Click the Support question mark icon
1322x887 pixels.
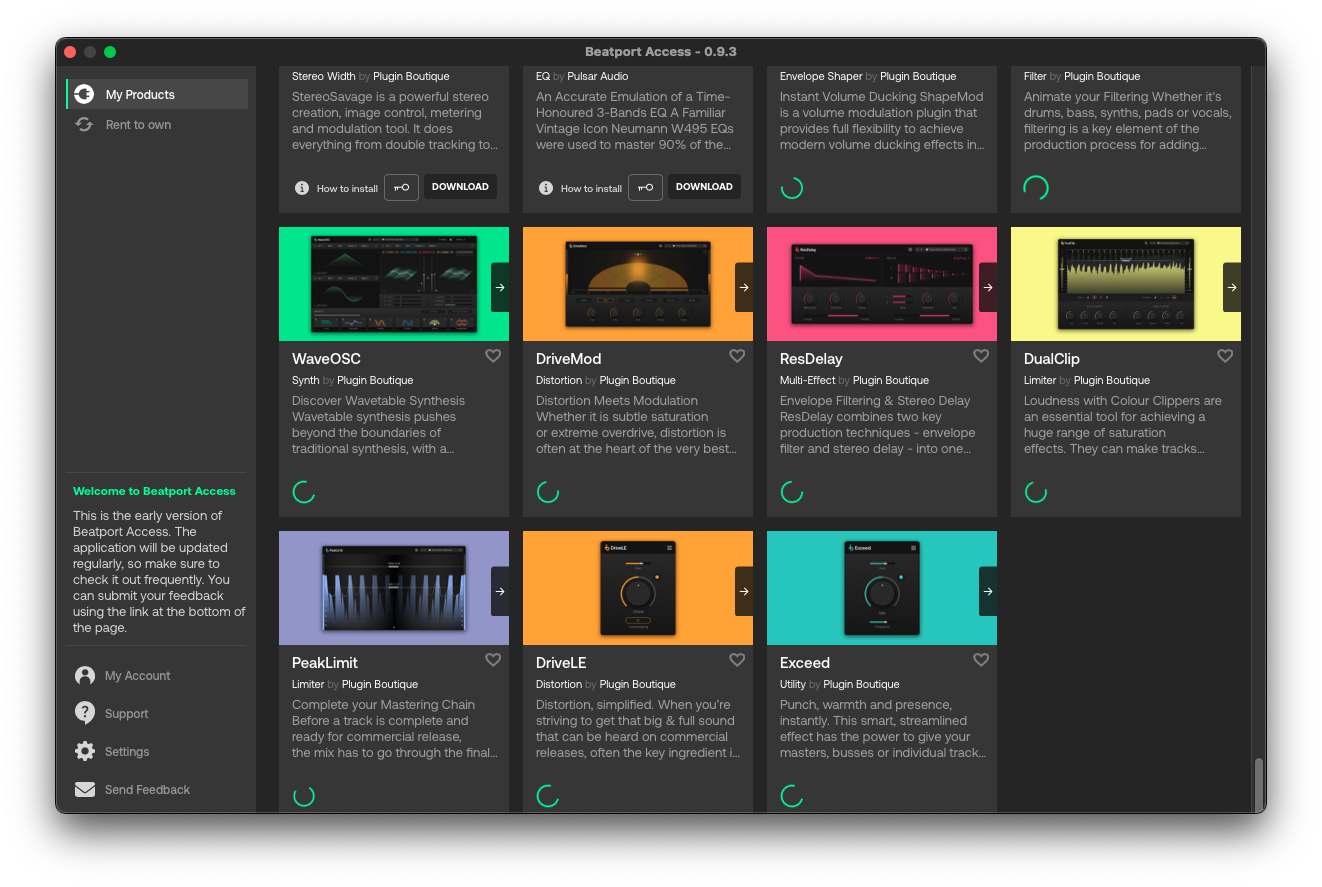coord(85,713)
